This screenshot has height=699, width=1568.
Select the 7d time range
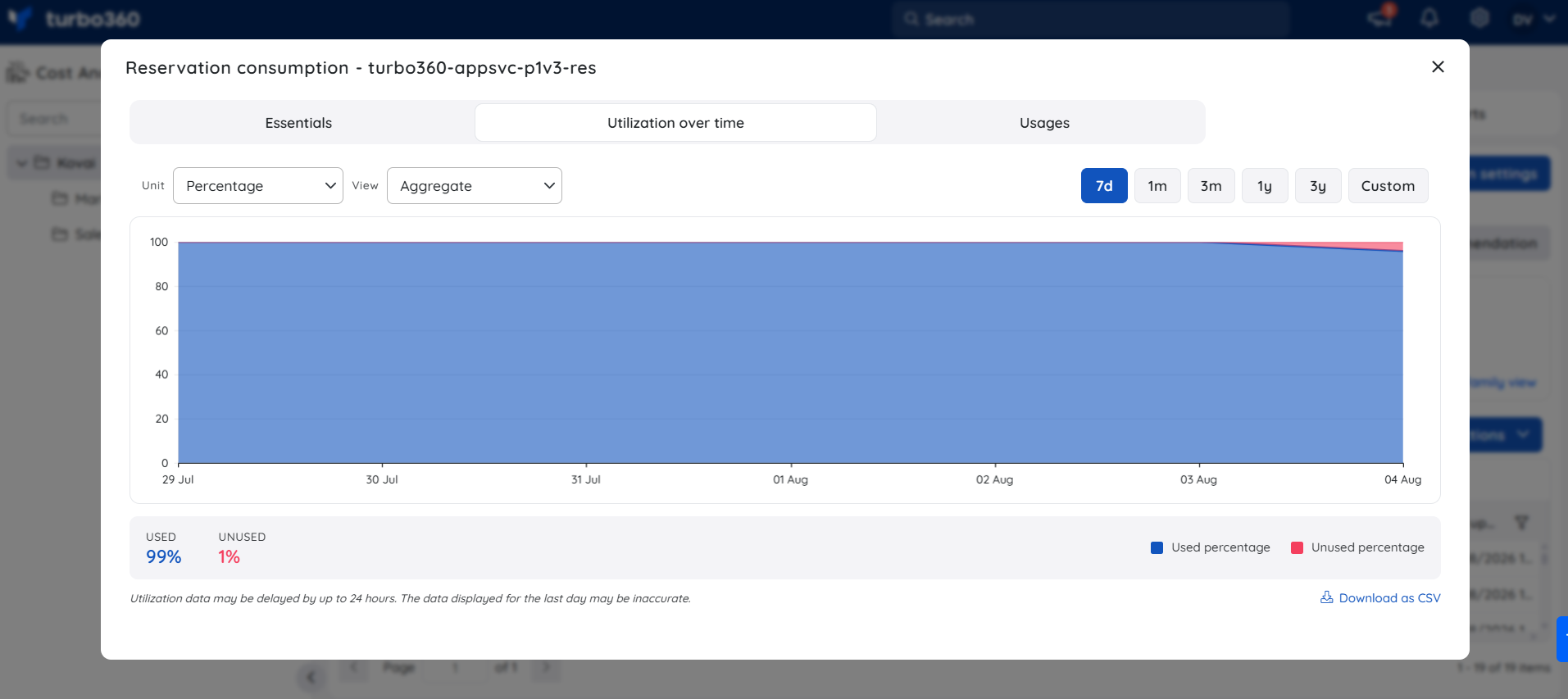(x=1104, y=186)
